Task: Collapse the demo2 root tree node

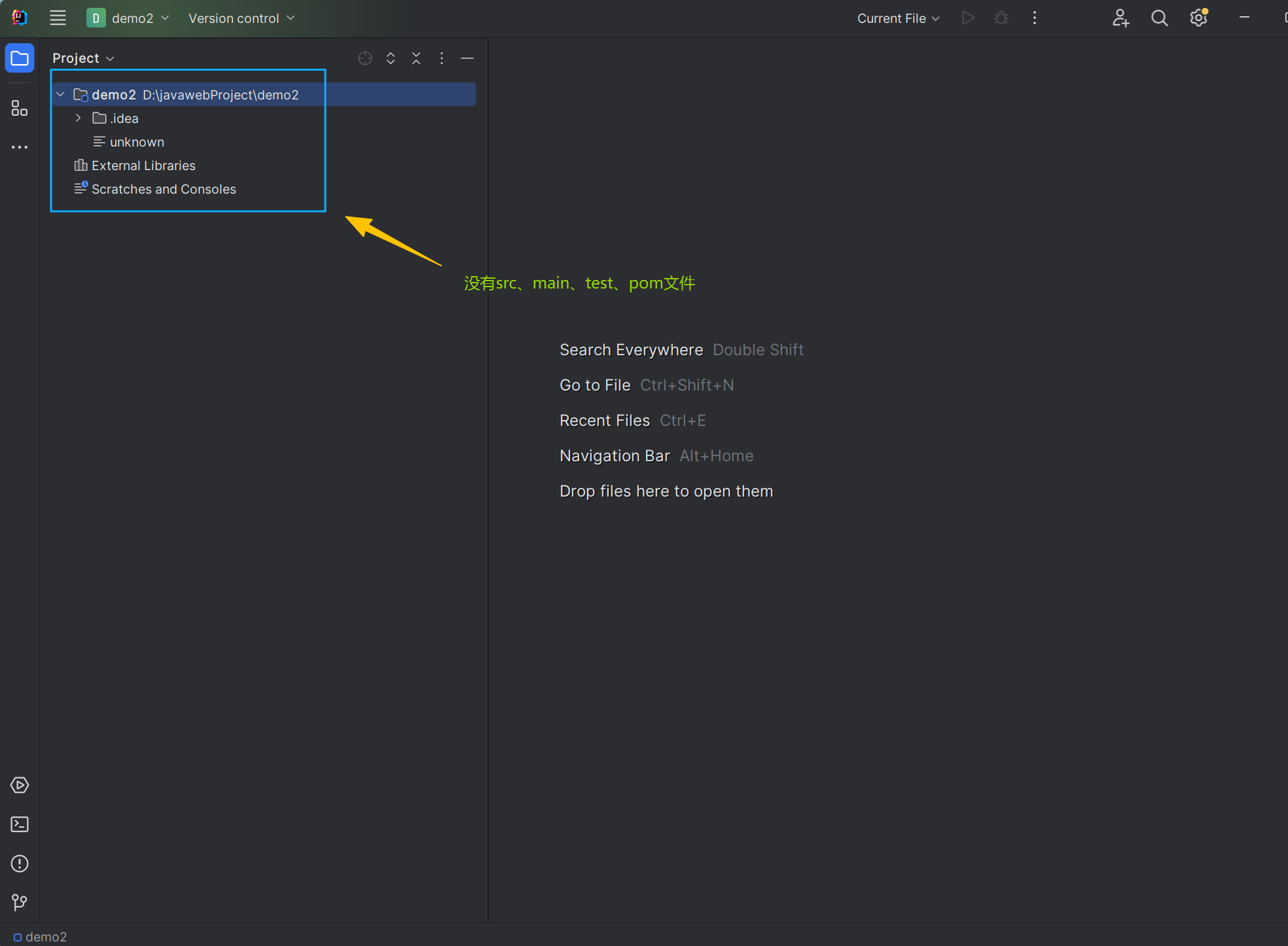Action: (60, 95)
